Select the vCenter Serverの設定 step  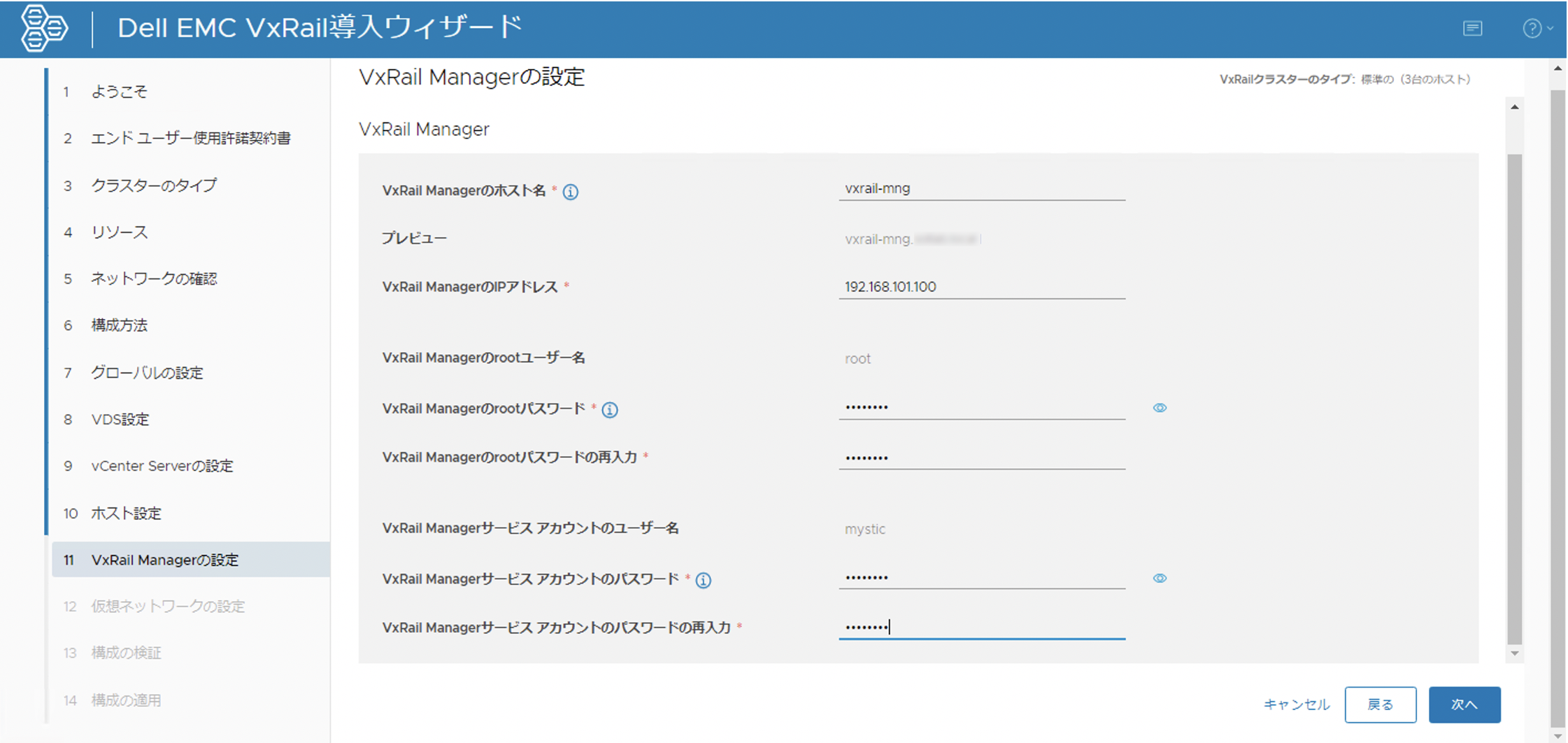pos(162,466)
